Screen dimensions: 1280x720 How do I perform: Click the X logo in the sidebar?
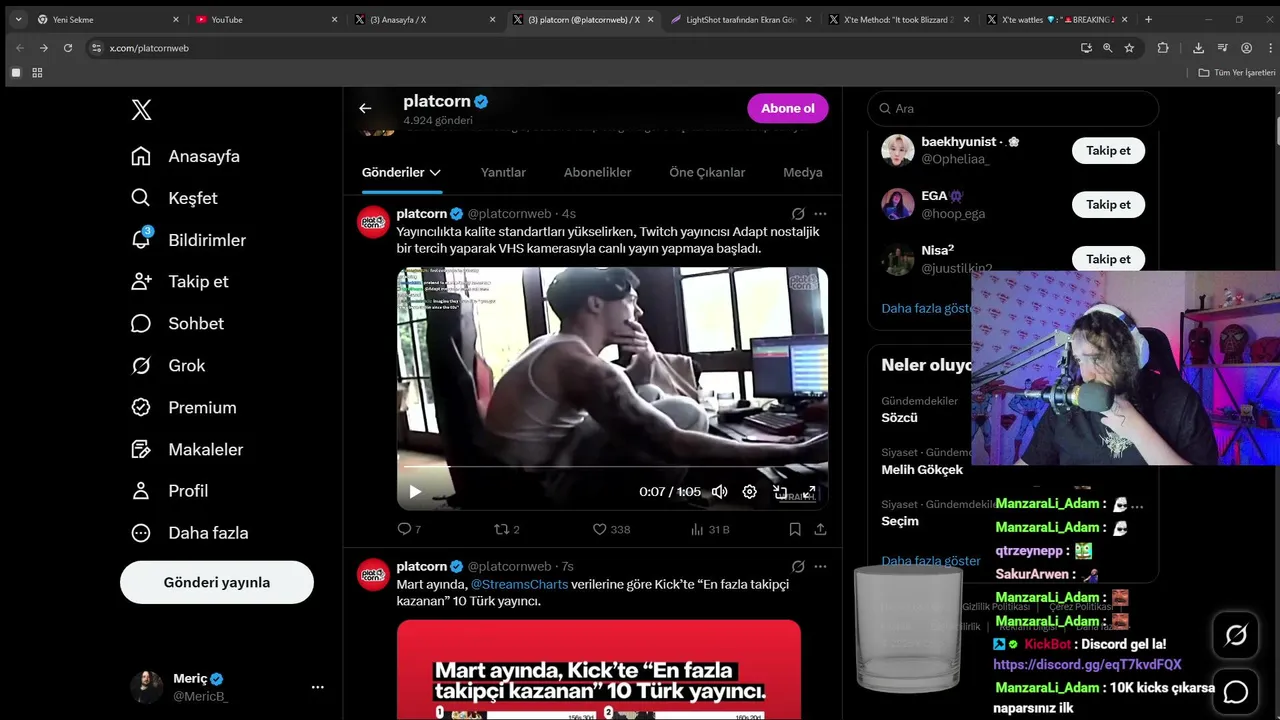coord(141,110)
